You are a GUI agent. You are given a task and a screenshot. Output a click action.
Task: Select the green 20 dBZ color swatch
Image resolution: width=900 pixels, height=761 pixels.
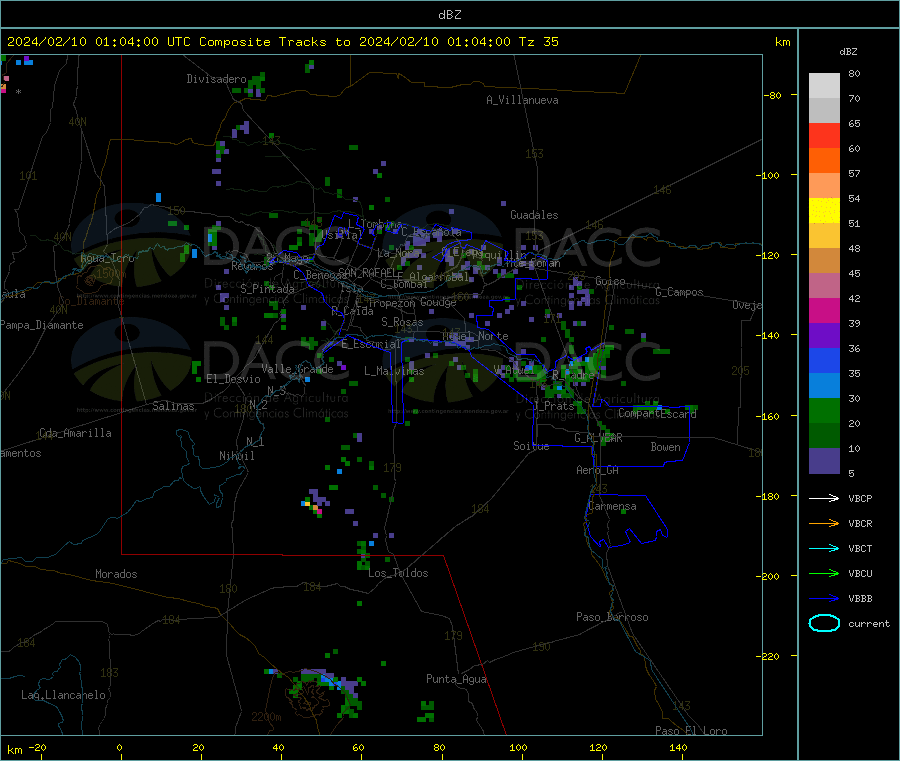click(824, 410)
